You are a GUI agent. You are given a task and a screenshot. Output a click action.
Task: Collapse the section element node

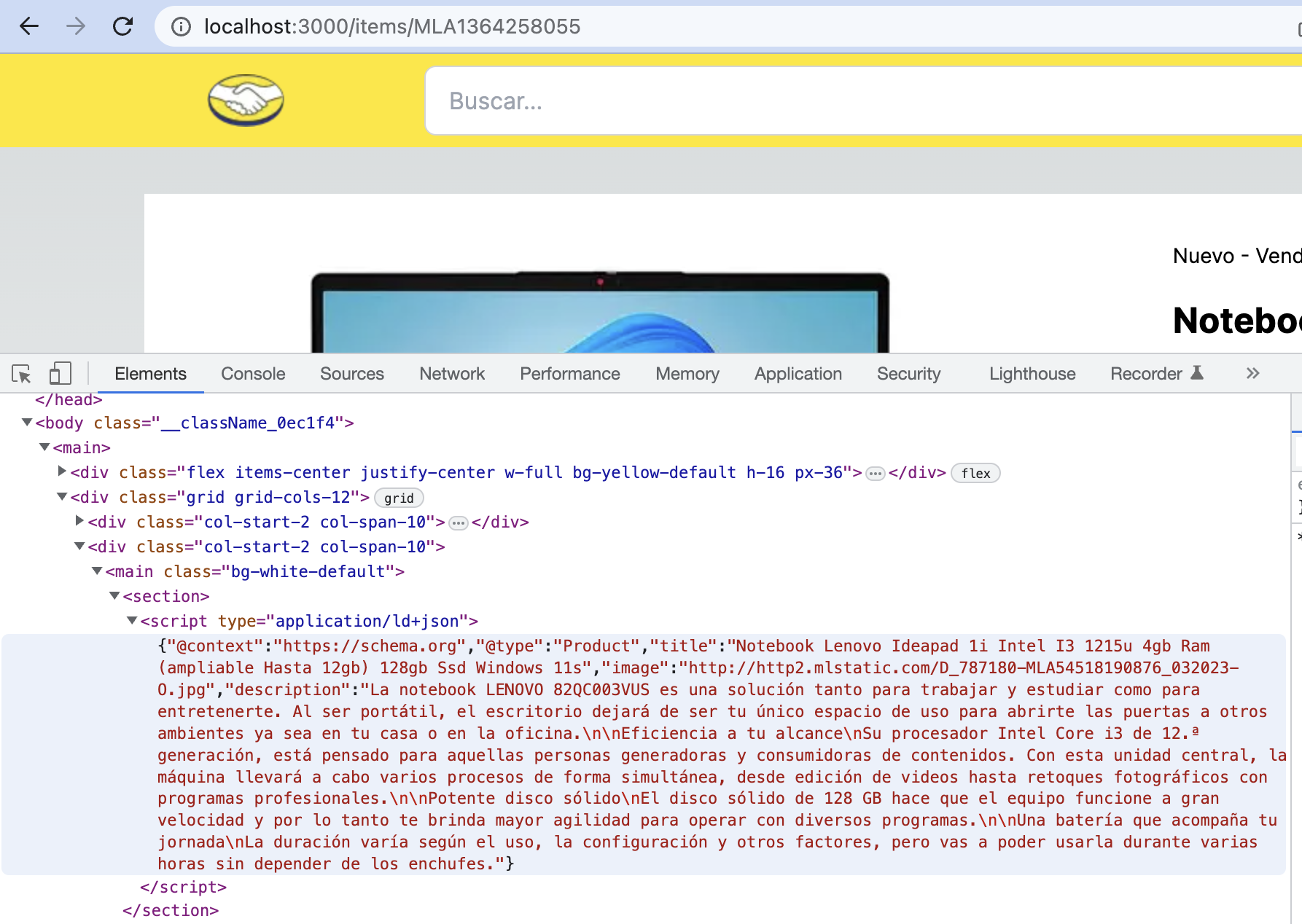click(114, 595)
